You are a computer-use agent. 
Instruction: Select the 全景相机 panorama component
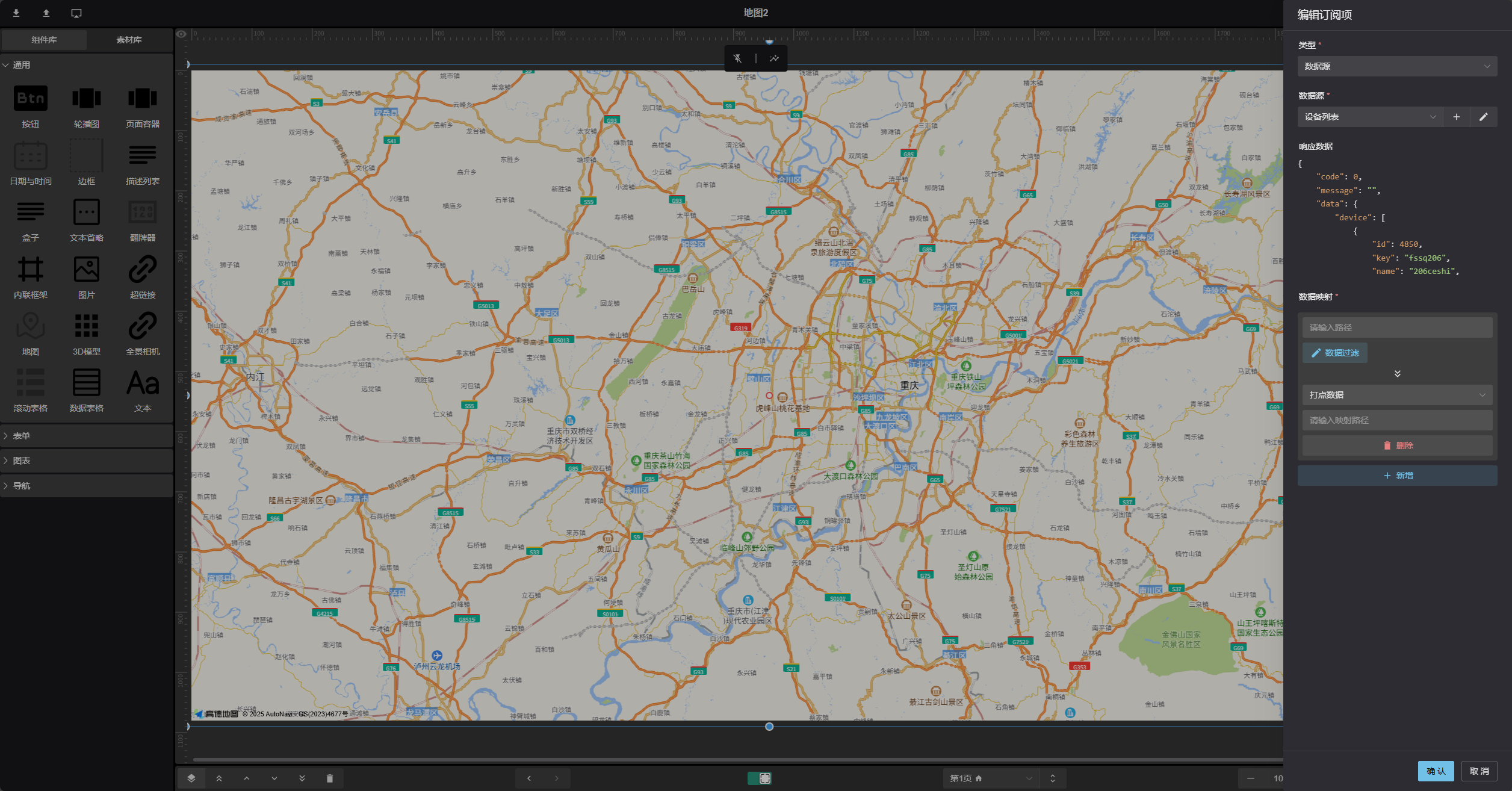(x=143, y=333)
